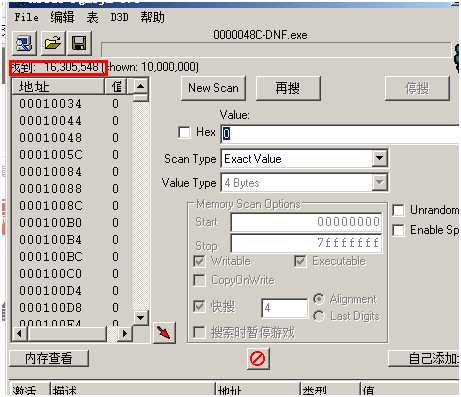
Task: Select the Last Digits radio button
Action: coord(319,316)
